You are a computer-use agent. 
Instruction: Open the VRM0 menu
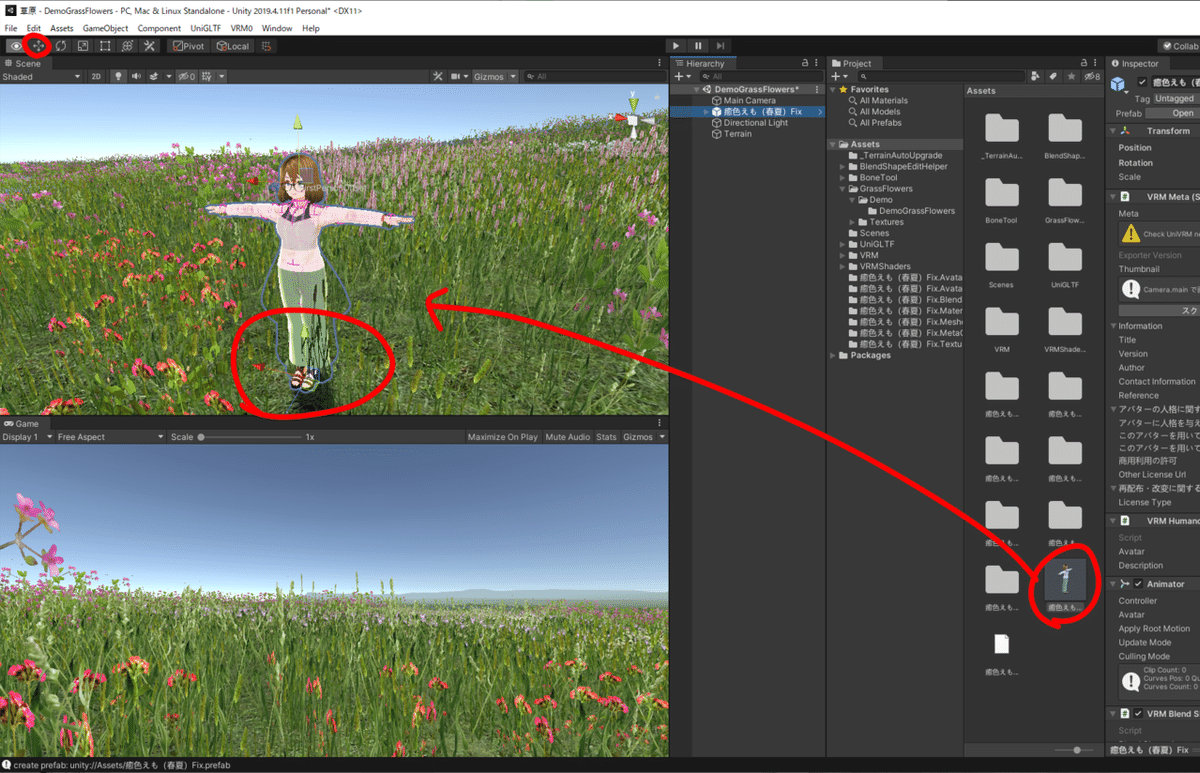[x=241, y=28]
